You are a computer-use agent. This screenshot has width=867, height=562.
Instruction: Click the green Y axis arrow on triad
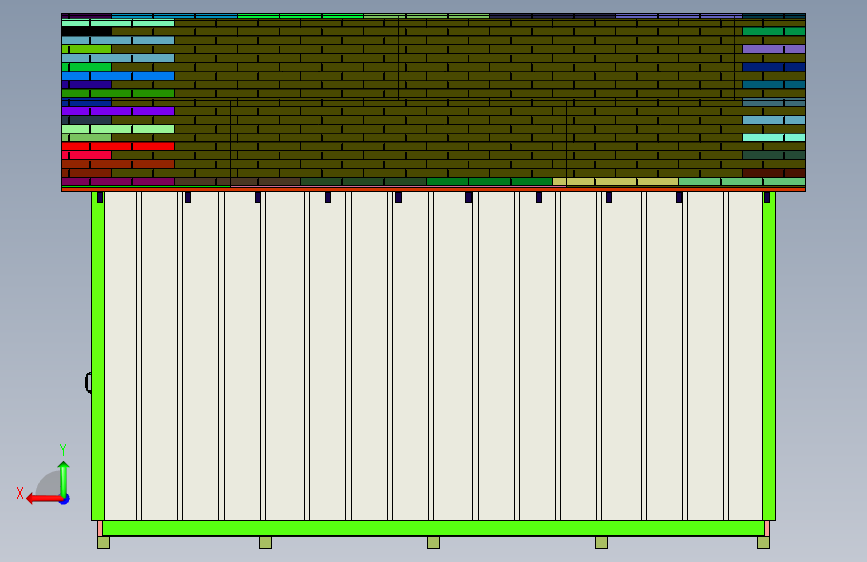point(64,478)
